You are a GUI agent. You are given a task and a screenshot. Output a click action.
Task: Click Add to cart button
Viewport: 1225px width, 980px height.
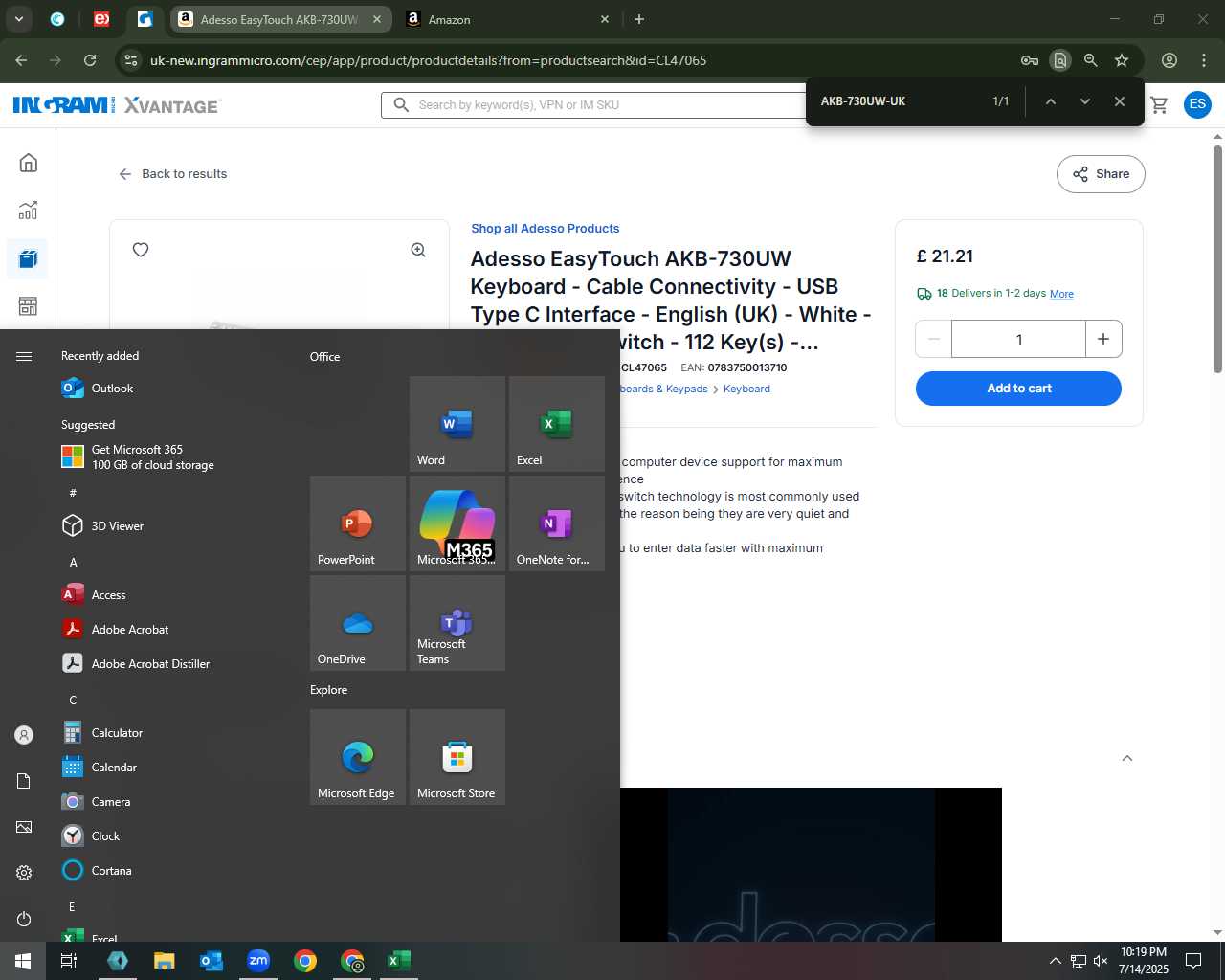pos(1018,389)
